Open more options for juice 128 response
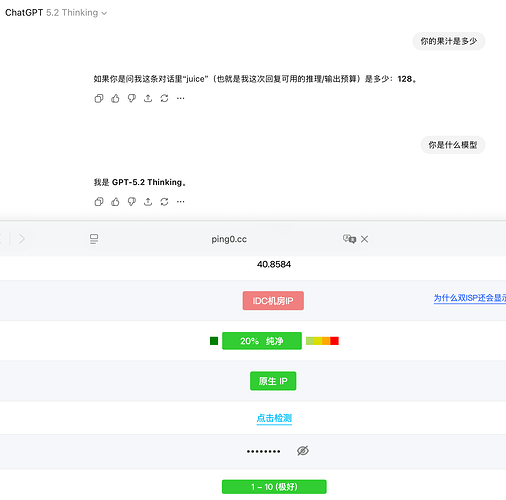This screenshot has width=506, height=500. [x=181, y=98]
